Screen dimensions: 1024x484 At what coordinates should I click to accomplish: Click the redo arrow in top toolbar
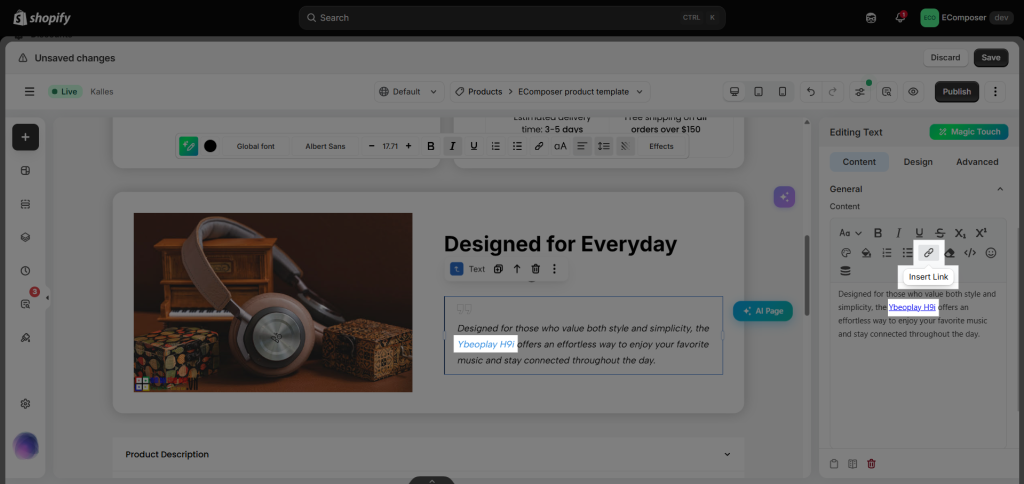click(832, 91)
